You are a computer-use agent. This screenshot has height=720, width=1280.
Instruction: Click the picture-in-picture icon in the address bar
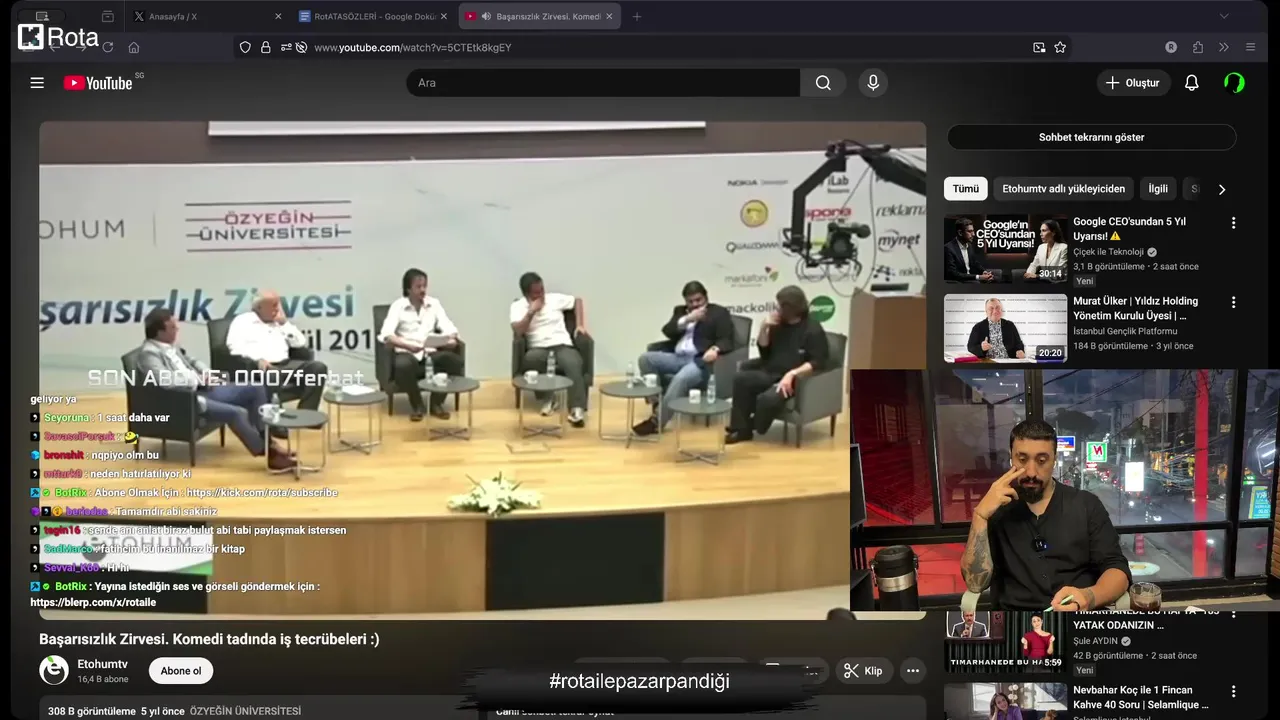pos(1039,47)
